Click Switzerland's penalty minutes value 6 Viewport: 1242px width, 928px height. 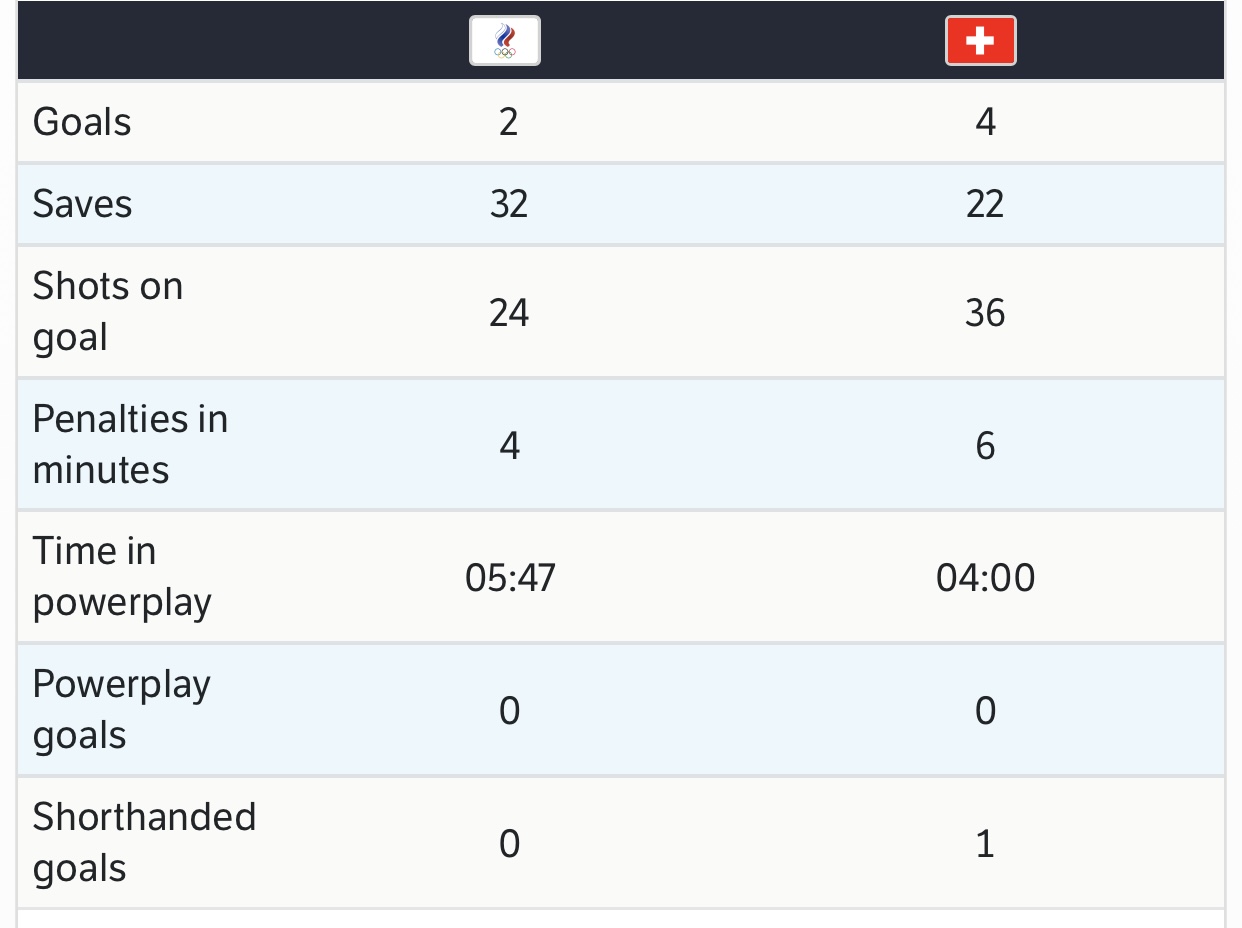pos(985,445)
